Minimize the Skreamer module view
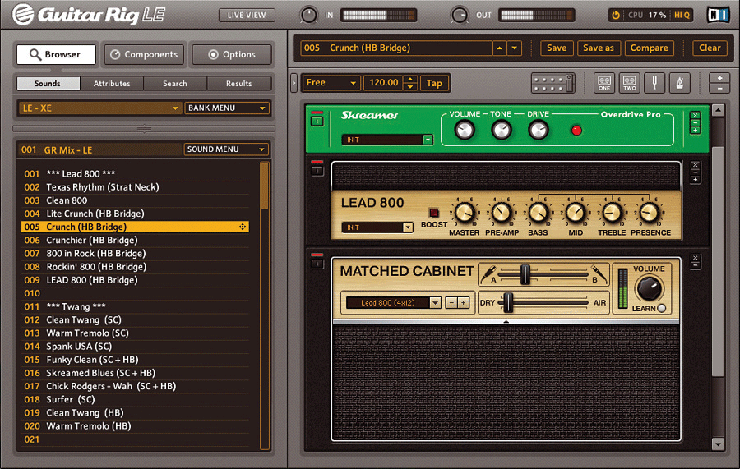740x469 pixels. coord(695,123)
